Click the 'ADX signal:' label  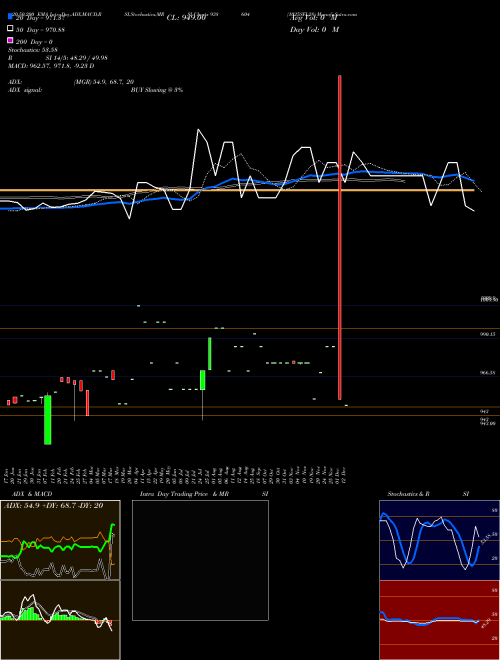point(25,90)
